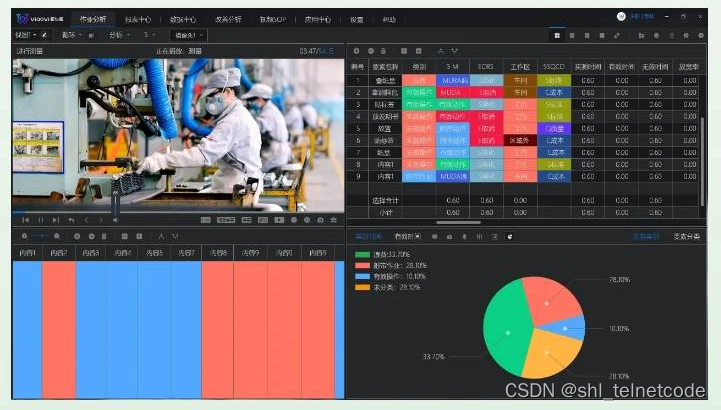Click the camera icon in the chart toolbar

[x=449, y=237]
